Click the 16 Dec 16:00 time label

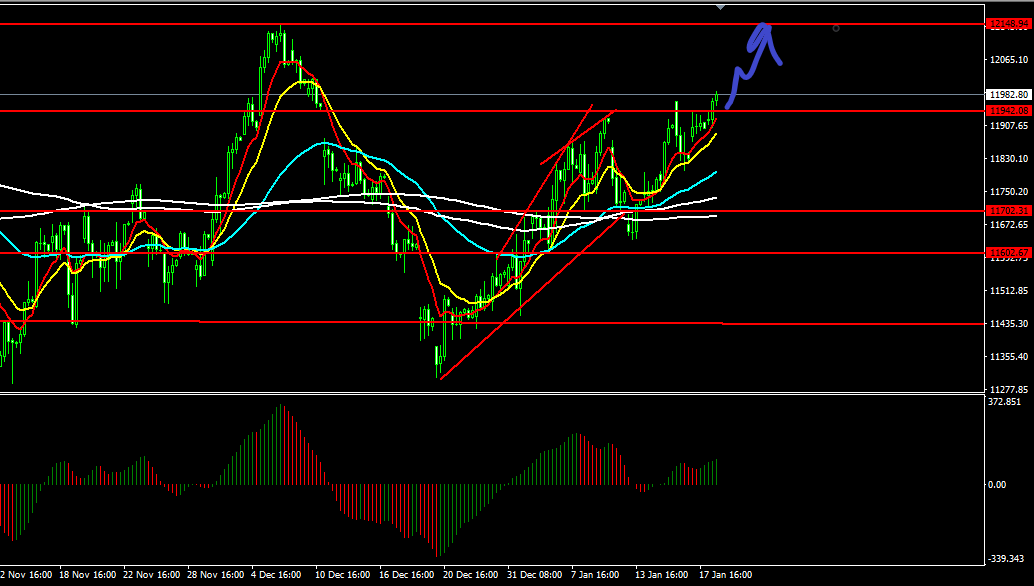pos(408,575)
